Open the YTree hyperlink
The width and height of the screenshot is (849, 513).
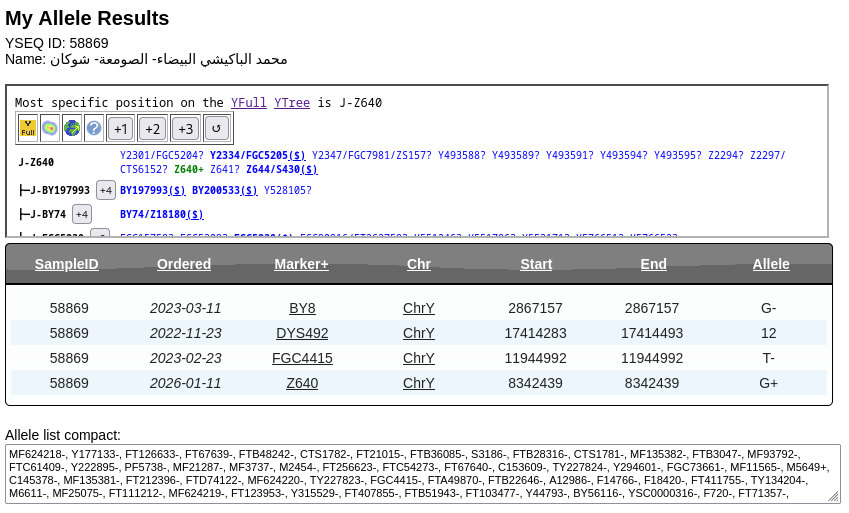click(292, 102)
